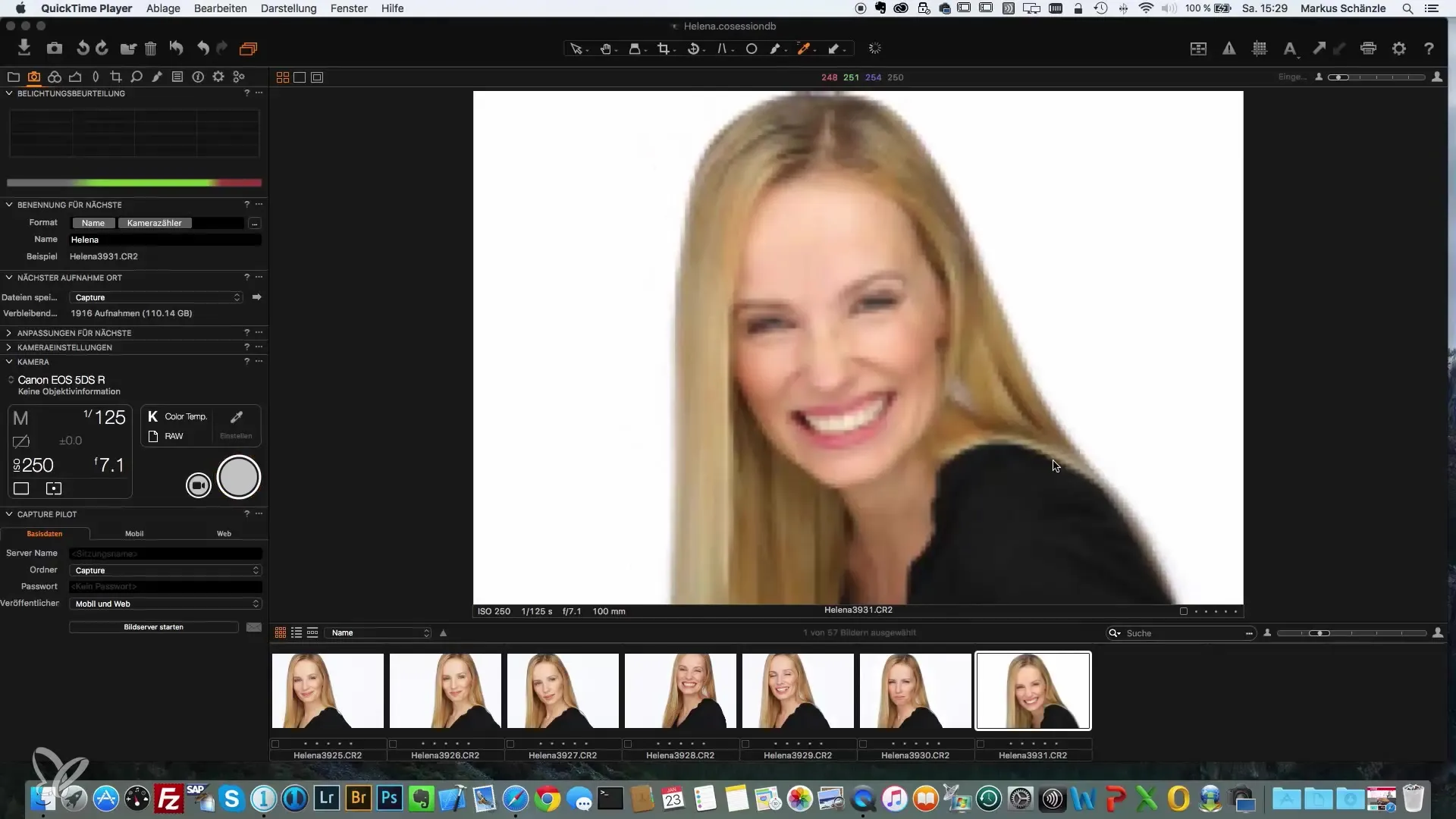Collapse the Belichtungsbeurteilung panel
Screen dimensions: 1456x819
(9, 93)
